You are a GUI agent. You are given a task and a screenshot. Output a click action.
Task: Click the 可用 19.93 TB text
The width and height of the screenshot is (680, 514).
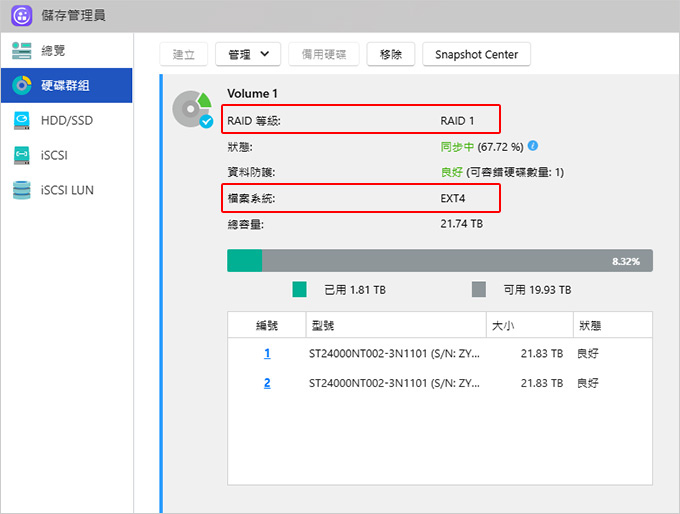pos(537,290)
